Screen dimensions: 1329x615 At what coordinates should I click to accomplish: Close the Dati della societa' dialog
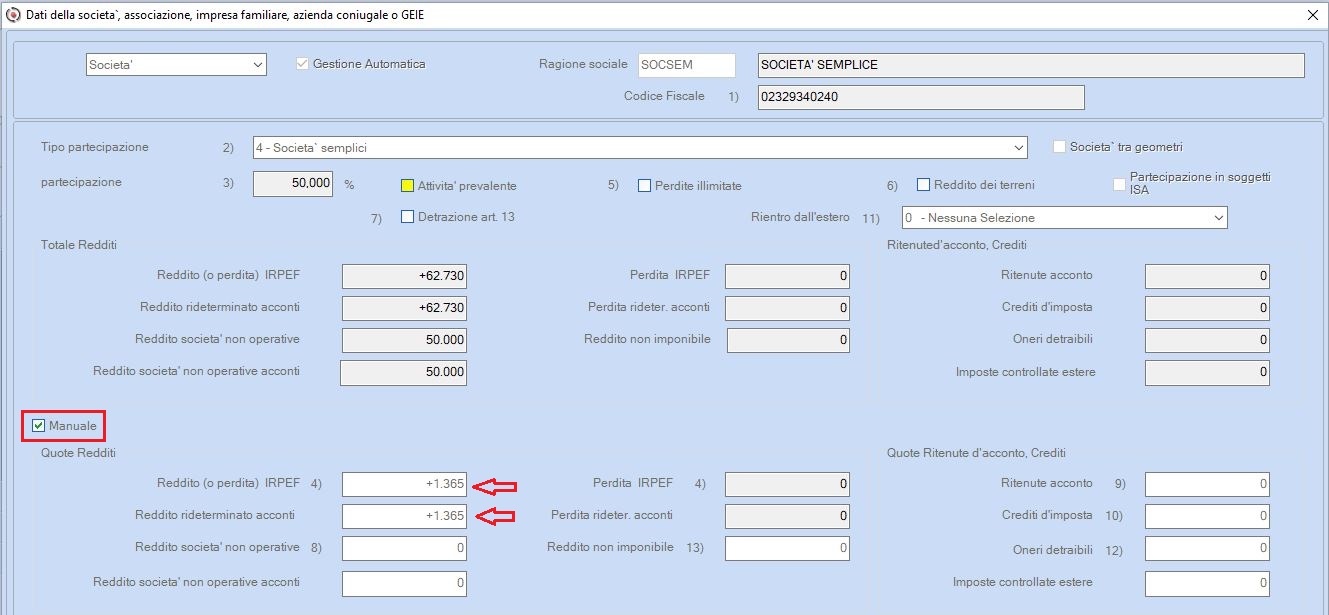click(x=1312, y=15)
